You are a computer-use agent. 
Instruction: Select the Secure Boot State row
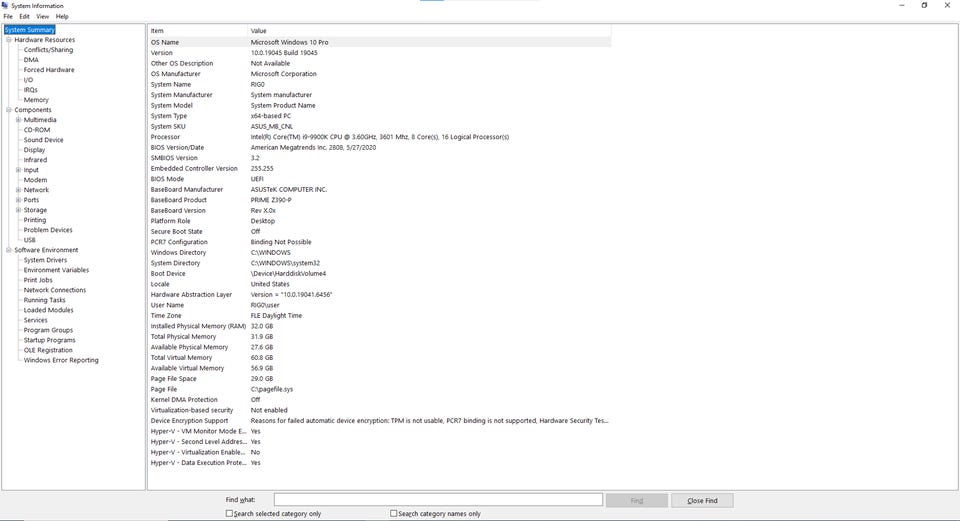380,231
